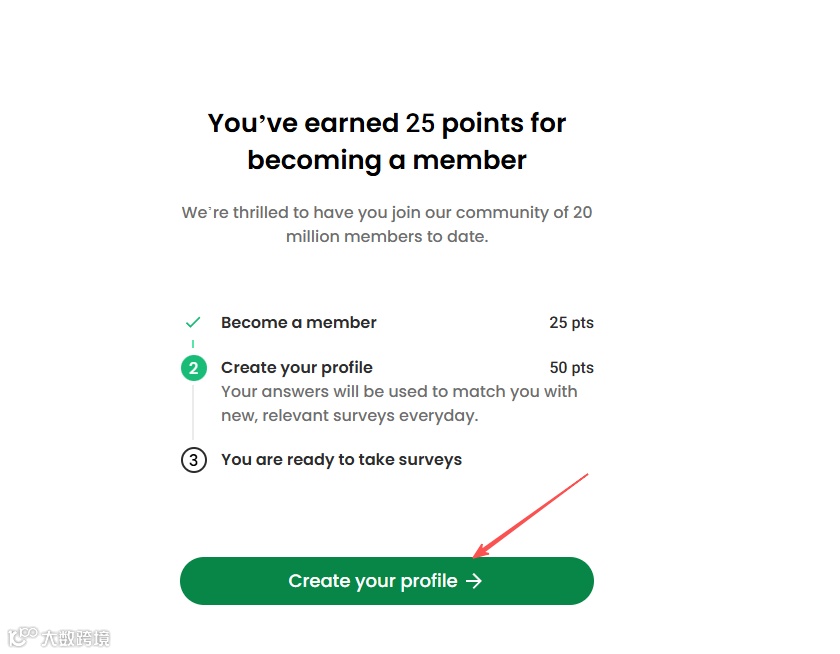This screenshot has height=654, width=840.
Task: Click the green checkmark next to Become a member
Action: (193, 323)
